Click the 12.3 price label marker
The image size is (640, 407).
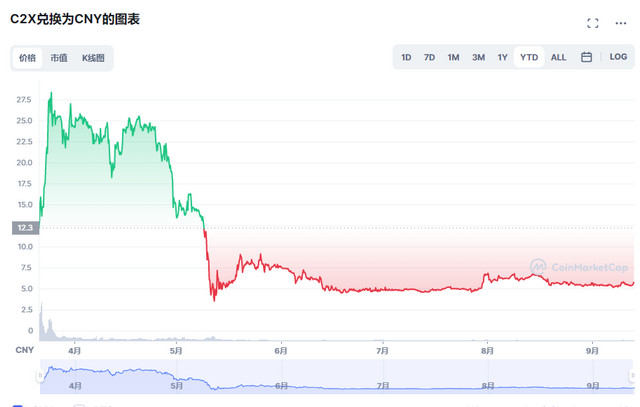click(x=25, y=228)
